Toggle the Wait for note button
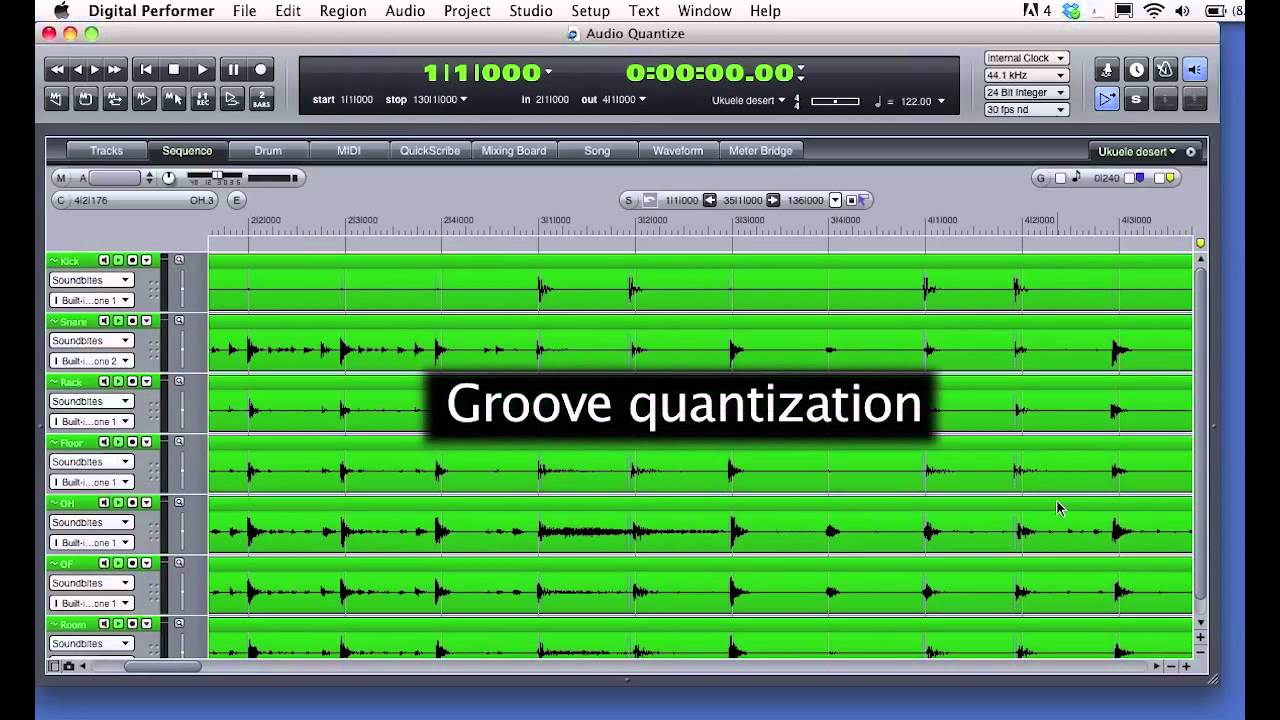This screenshot has width=1280, height=720. [x=232, y=98]
